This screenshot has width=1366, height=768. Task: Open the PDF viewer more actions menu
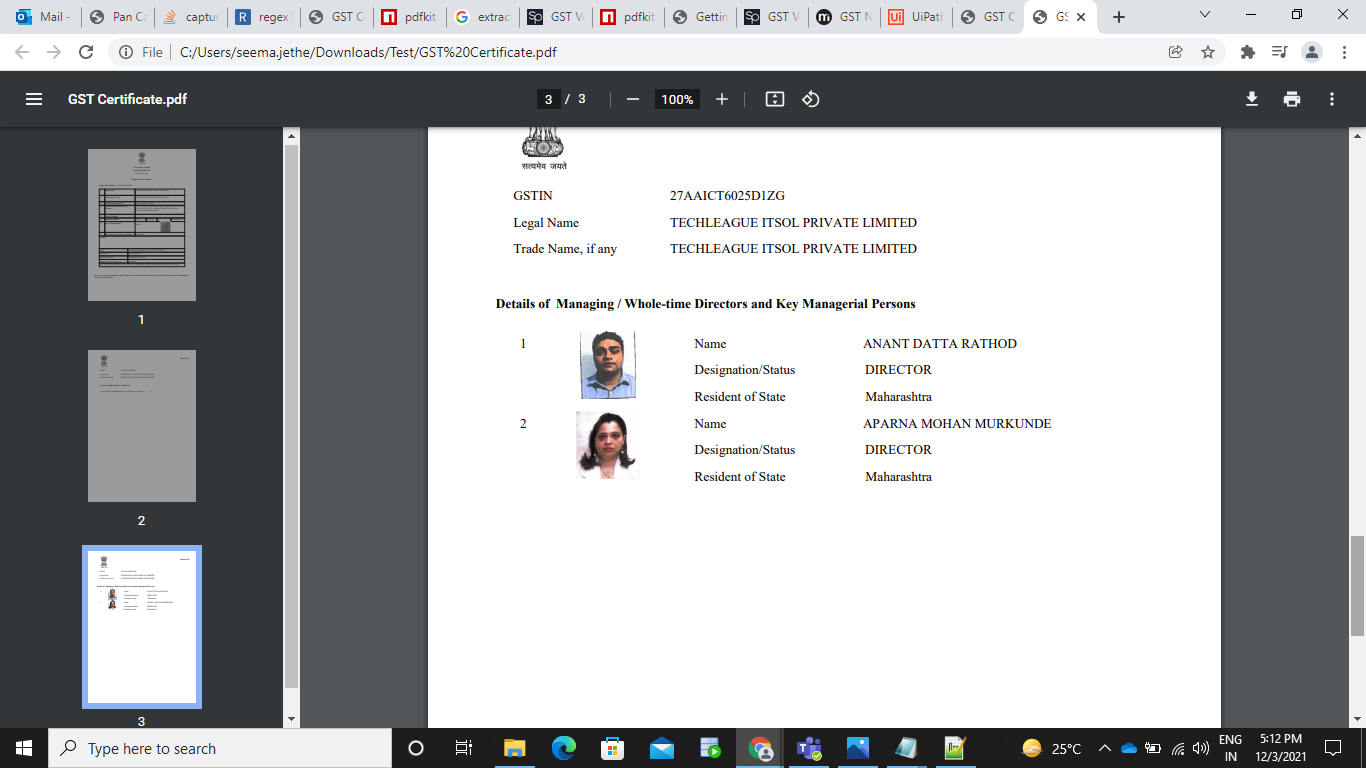1332,99
